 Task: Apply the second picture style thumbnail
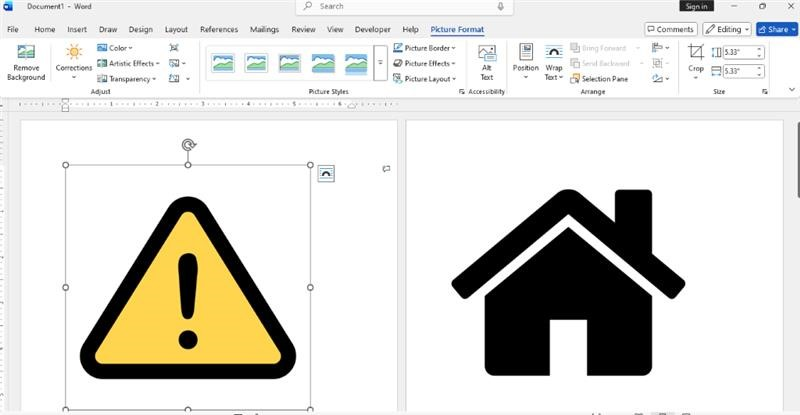click(256, 63)
